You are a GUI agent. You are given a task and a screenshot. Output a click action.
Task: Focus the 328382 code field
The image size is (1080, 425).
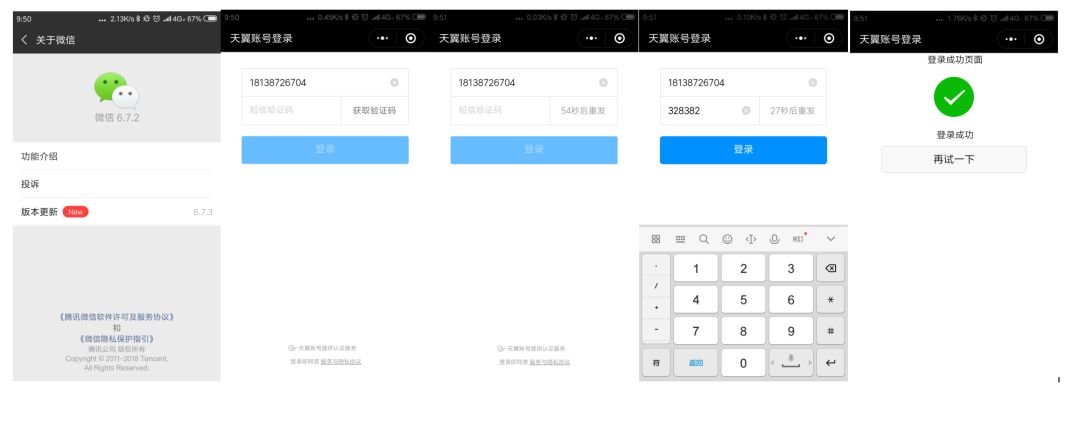(709, 110)
